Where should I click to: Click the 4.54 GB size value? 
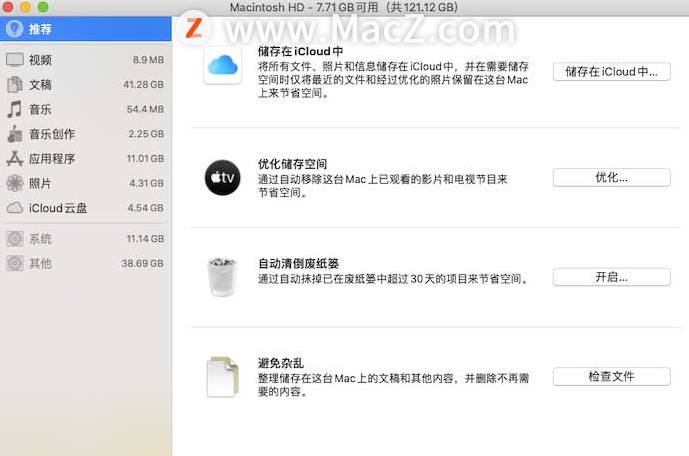point(146,208)
